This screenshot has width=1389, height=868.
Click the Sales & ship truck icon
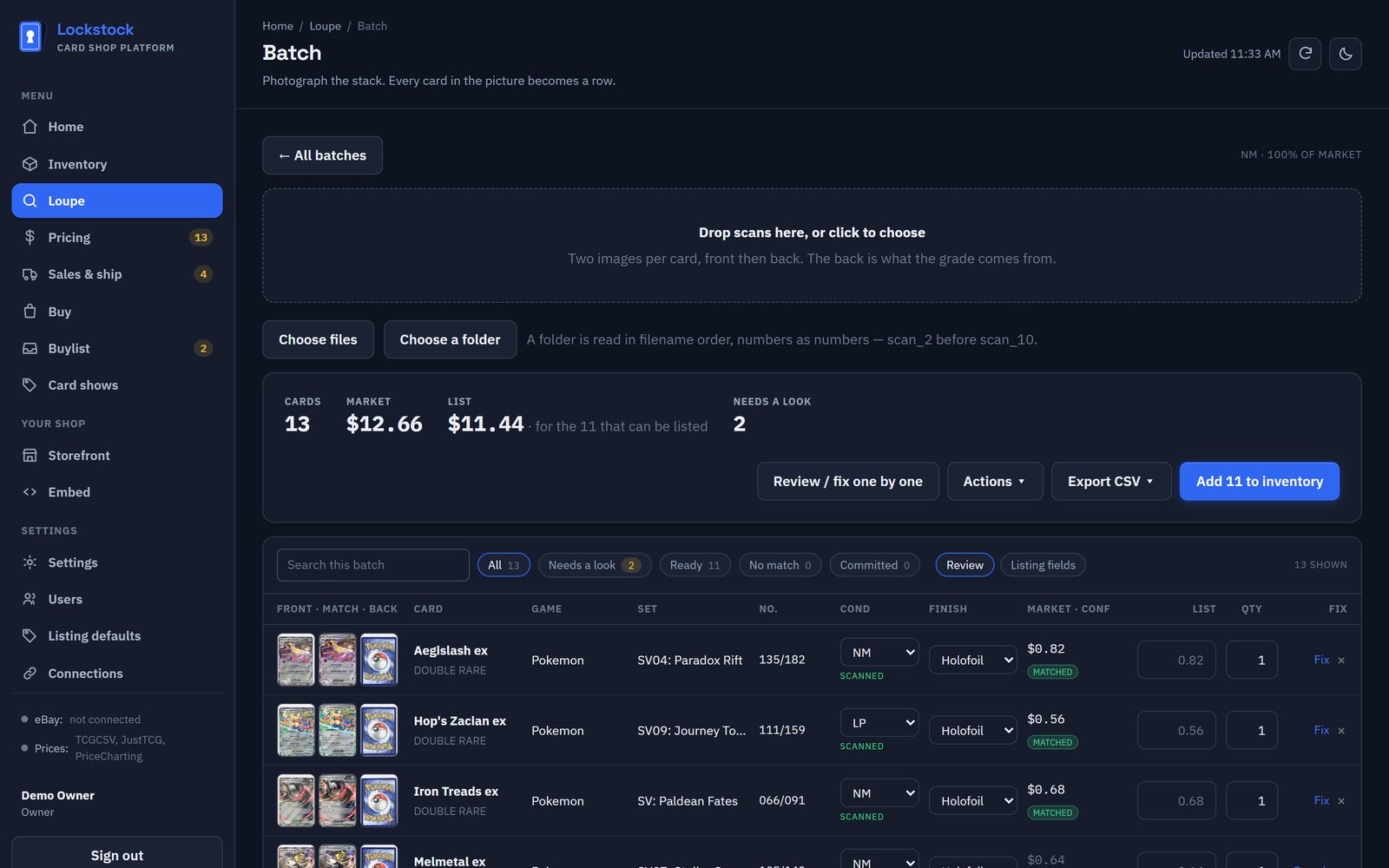(30, 274)
